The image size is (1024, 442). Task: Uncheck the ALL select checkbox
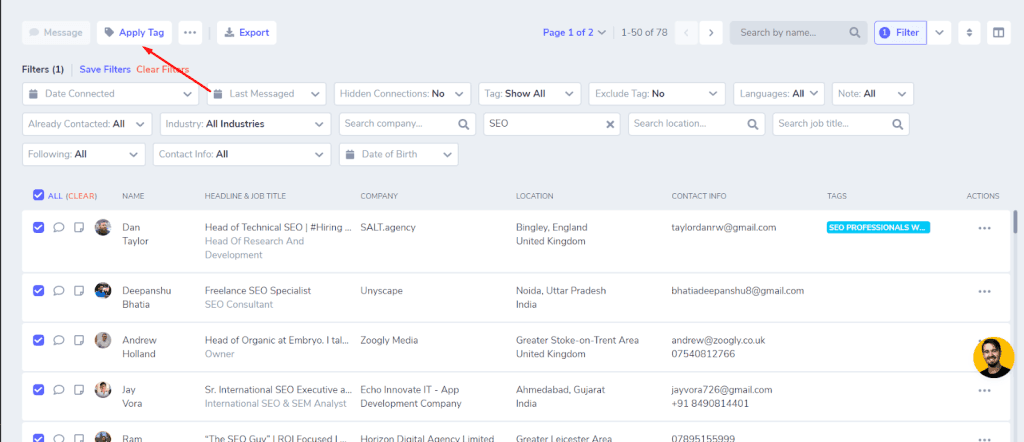coord(38,195)
